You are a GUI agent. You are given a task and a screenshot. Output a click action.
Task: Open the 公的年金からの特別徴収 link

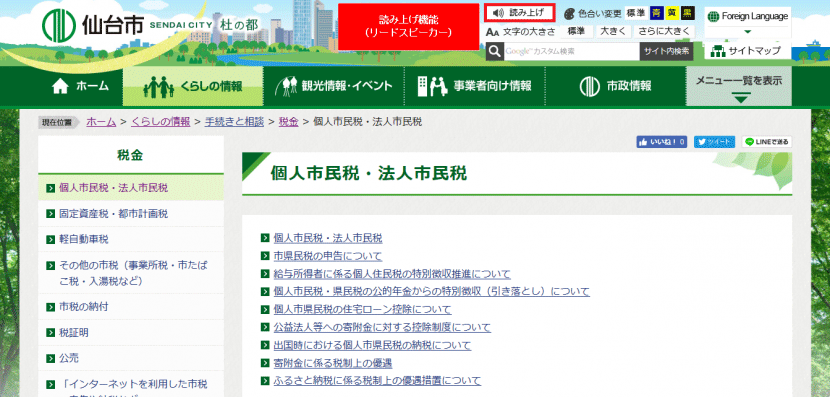[x=431, y=292]
